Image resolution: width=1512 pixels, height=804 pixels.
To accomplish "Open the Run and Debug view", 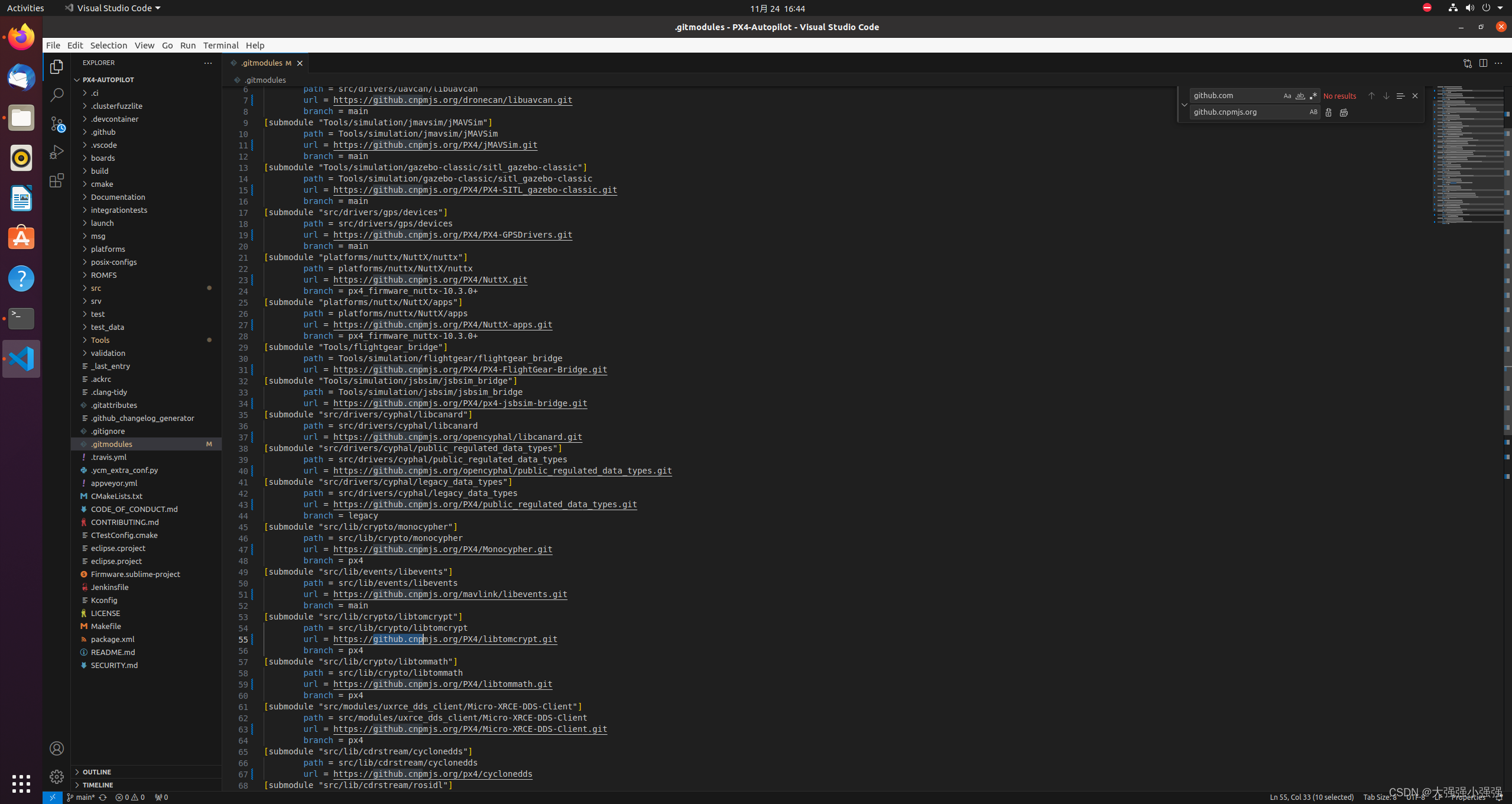I will 57,152.
